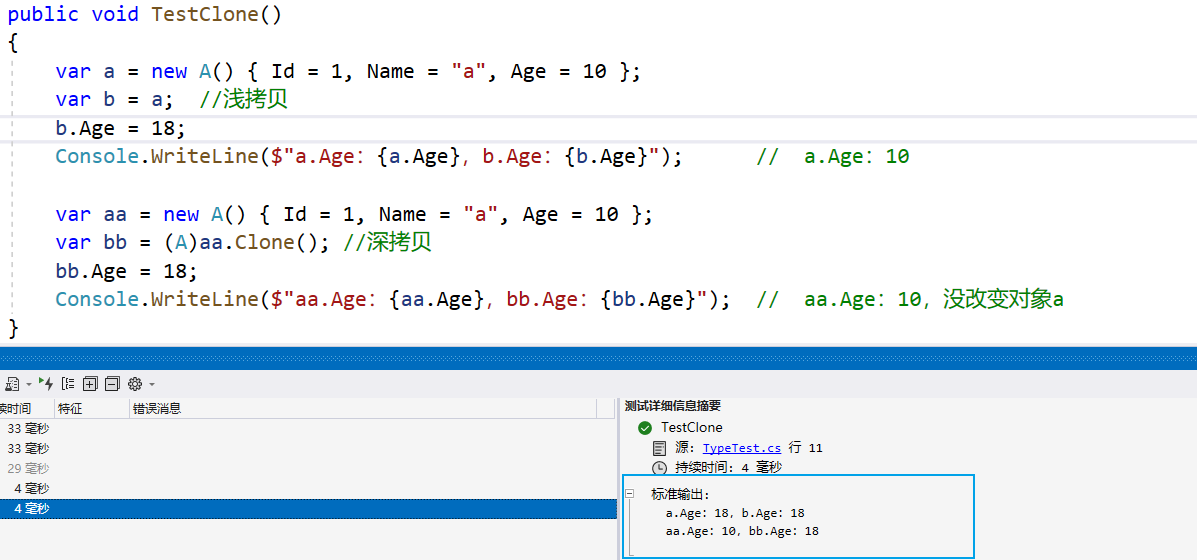Screen dimensions: 1197x560
Task: Click the 错误消息 column header
Action: (156, 408)
